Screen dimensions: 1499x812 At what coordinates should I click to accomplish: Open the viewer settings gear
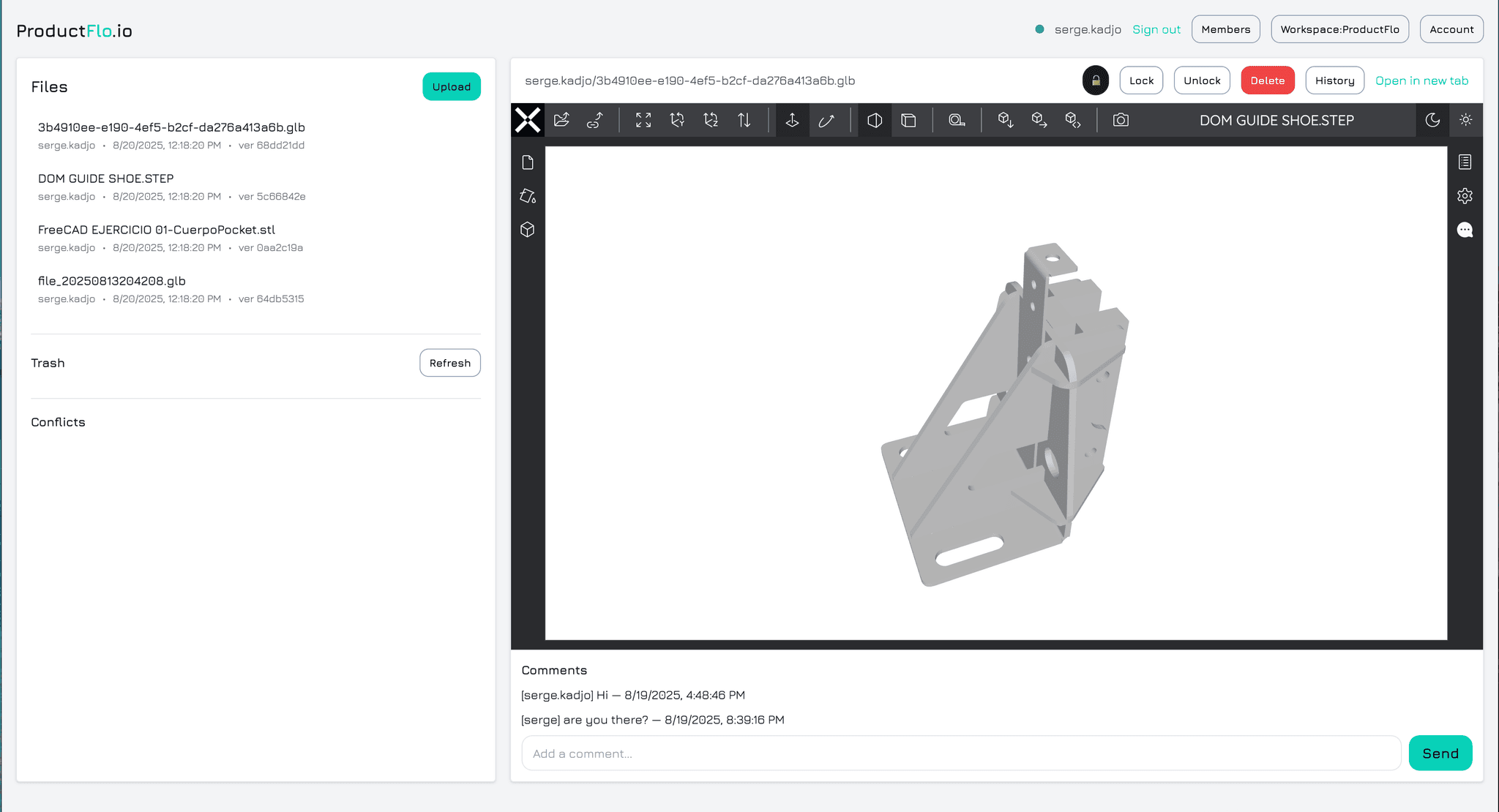pyautogui.click(x=1466, y=195)
